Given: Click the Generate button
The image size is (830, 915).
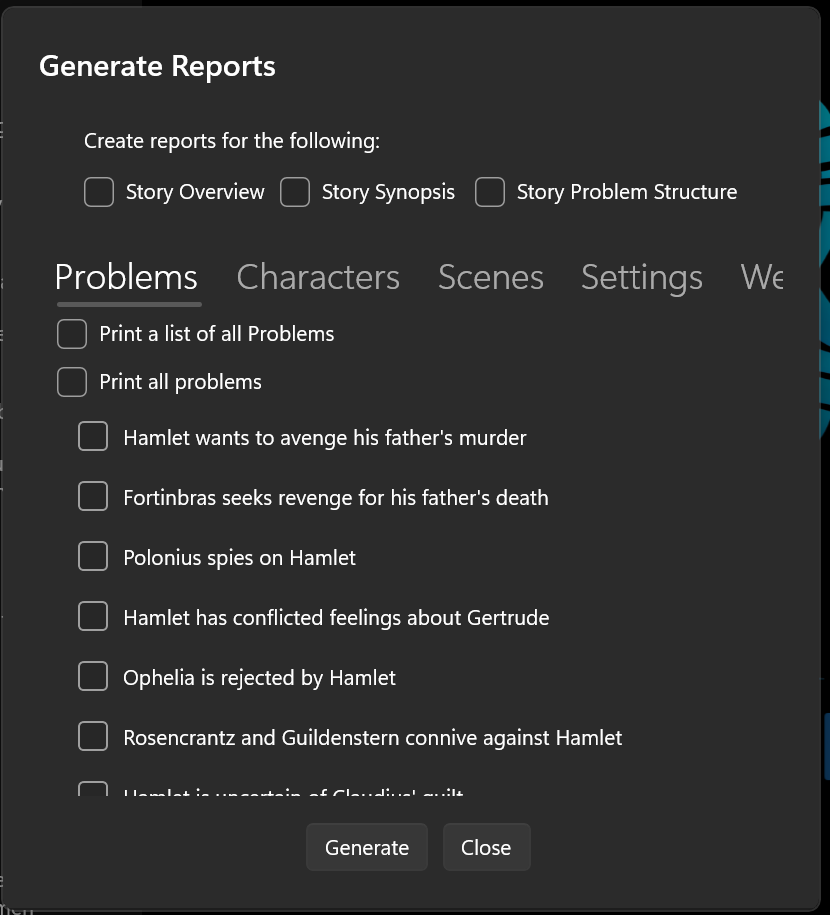Looking at the screenshot, I should point(367,847).
